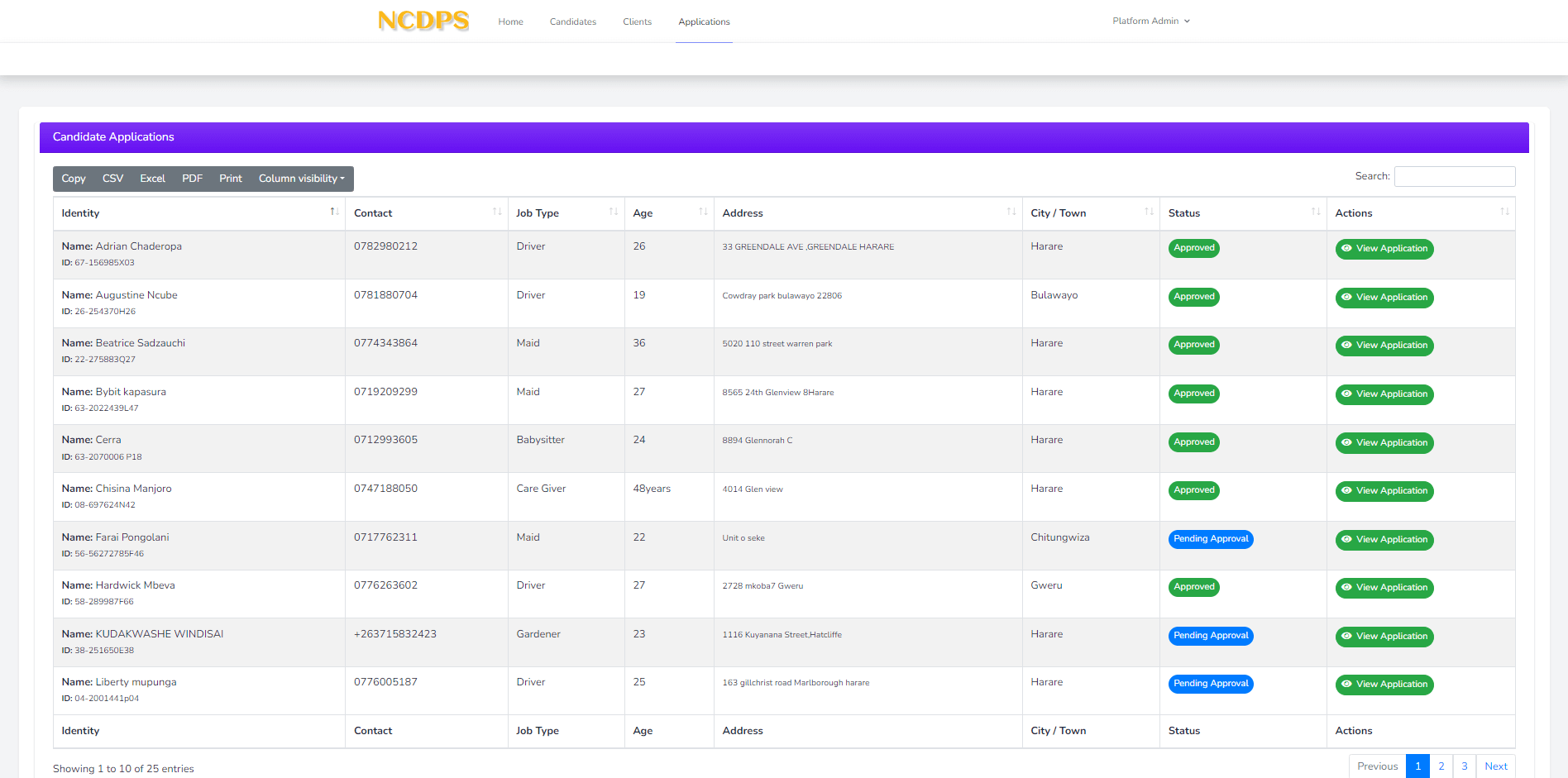Copy table data to clipboard
This screenshot has width=1568, height=778.
(74, 179)
